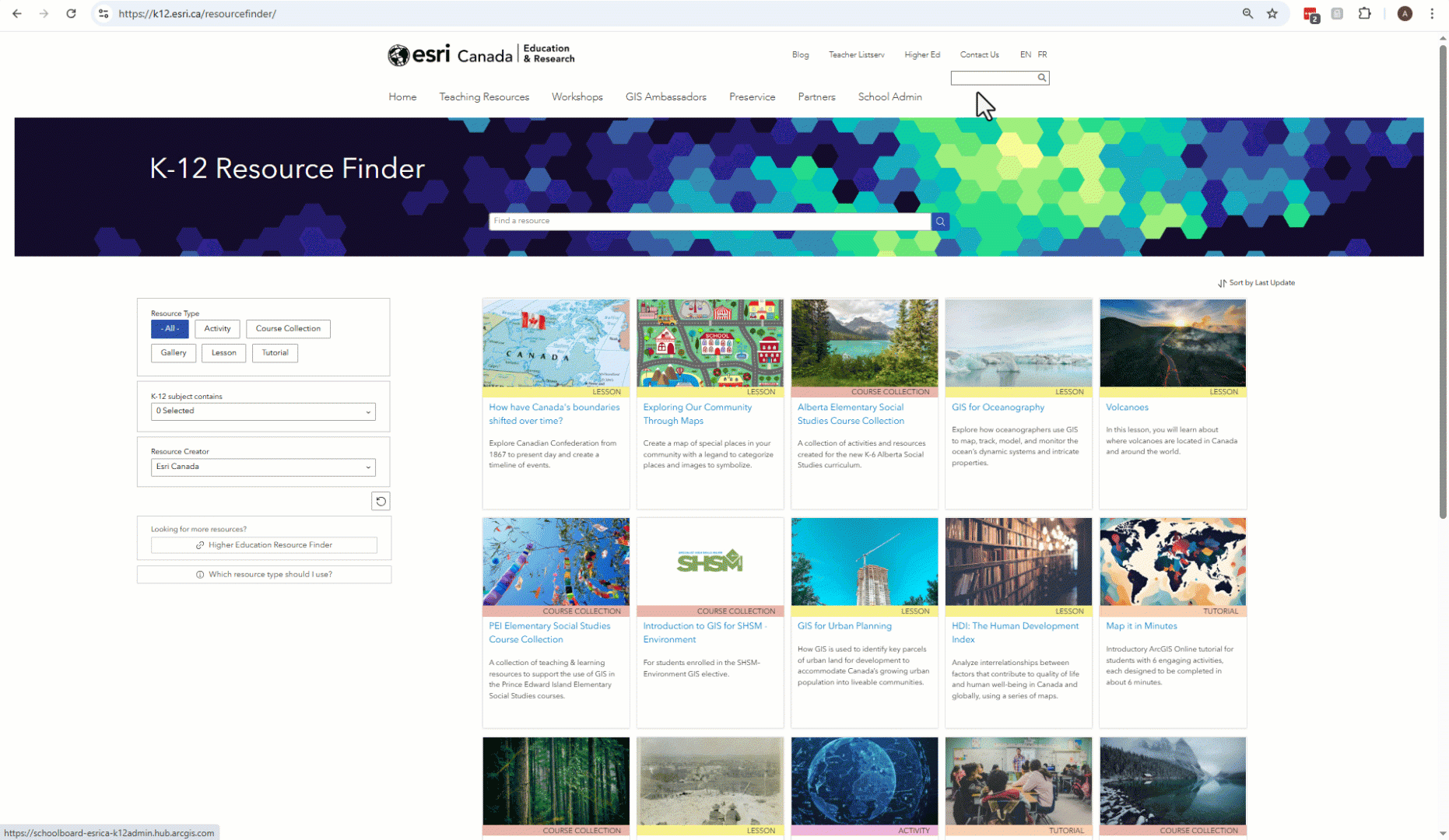Image resolution: width=1449 pixels, height=840 pixels.
Task: Toggle the Gallery resource type filter
Action: click(x=174, y=352)
